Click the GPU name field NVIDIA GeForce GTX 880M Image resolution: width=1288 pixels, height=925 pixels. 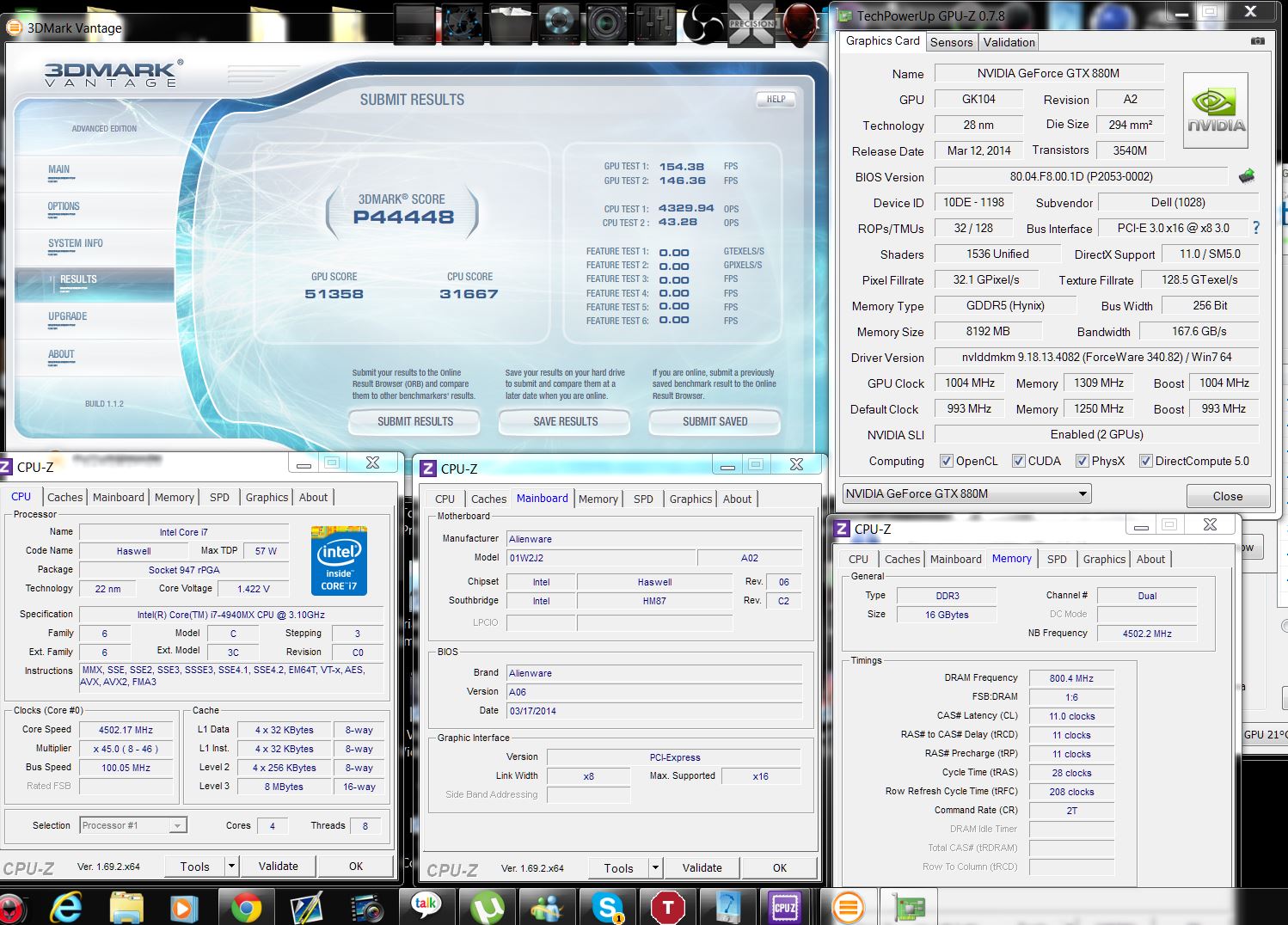tap(1049, 73)
